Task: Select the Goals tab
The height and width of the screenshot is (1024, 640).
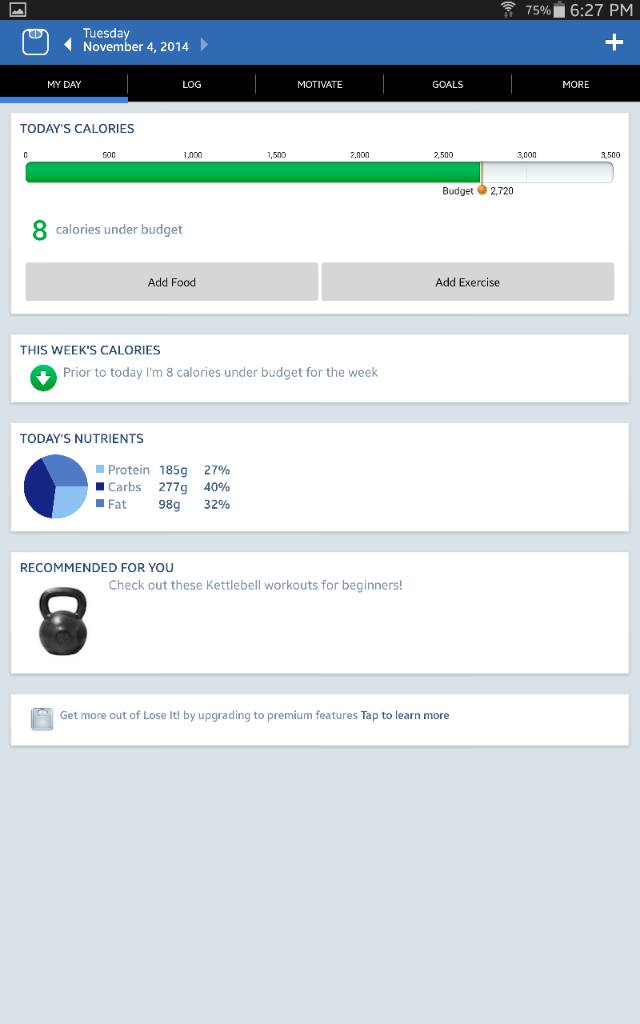Action: click(447, 84)
